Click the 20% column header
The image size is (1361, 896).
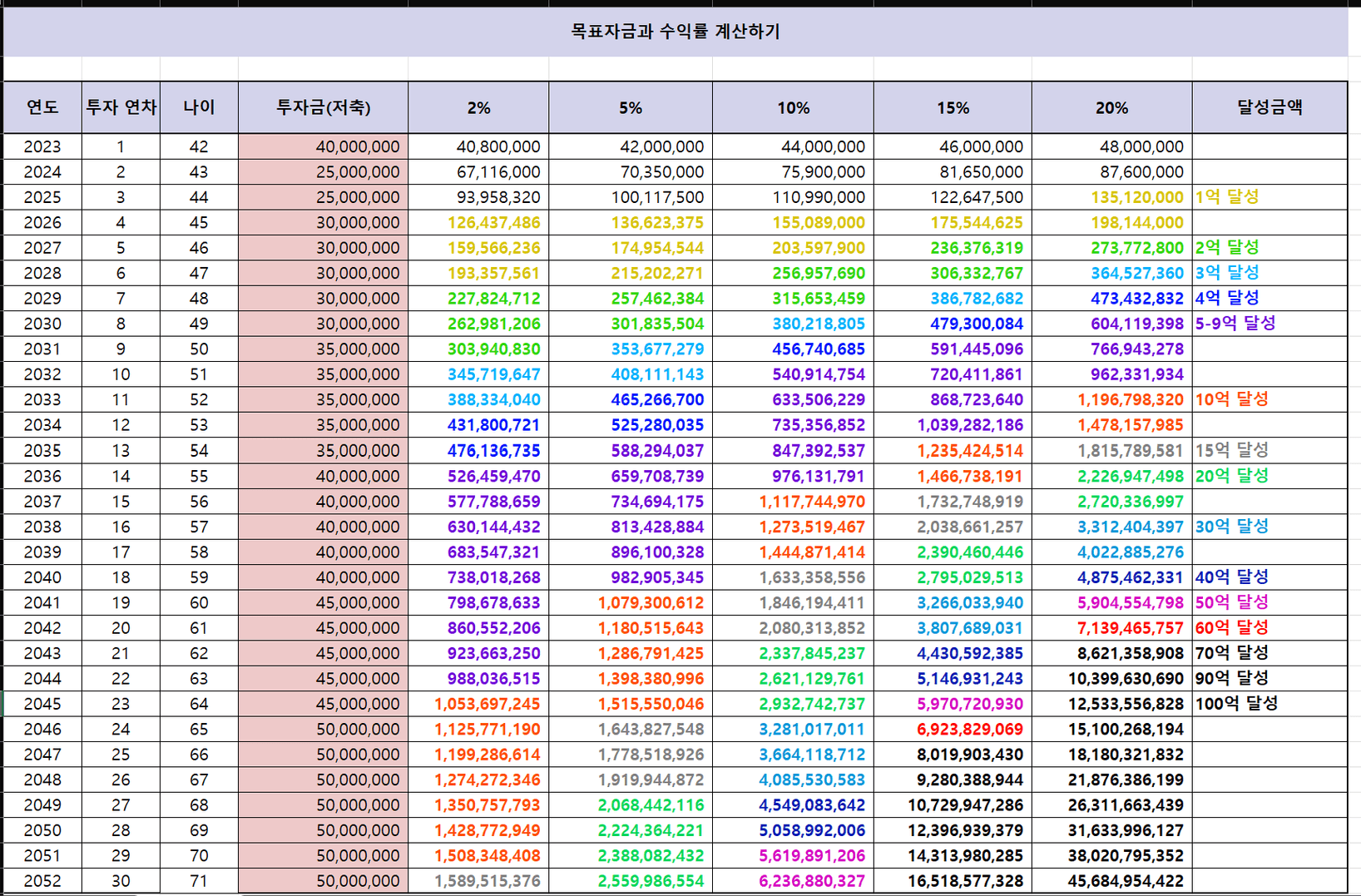(x=1111, y=107)
